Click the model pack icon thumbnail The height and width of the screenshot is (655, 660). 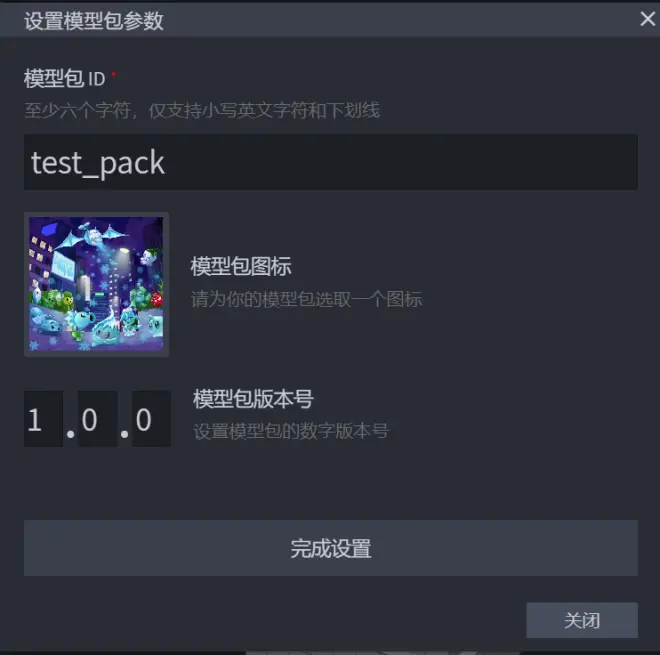(x=96, y=285)
